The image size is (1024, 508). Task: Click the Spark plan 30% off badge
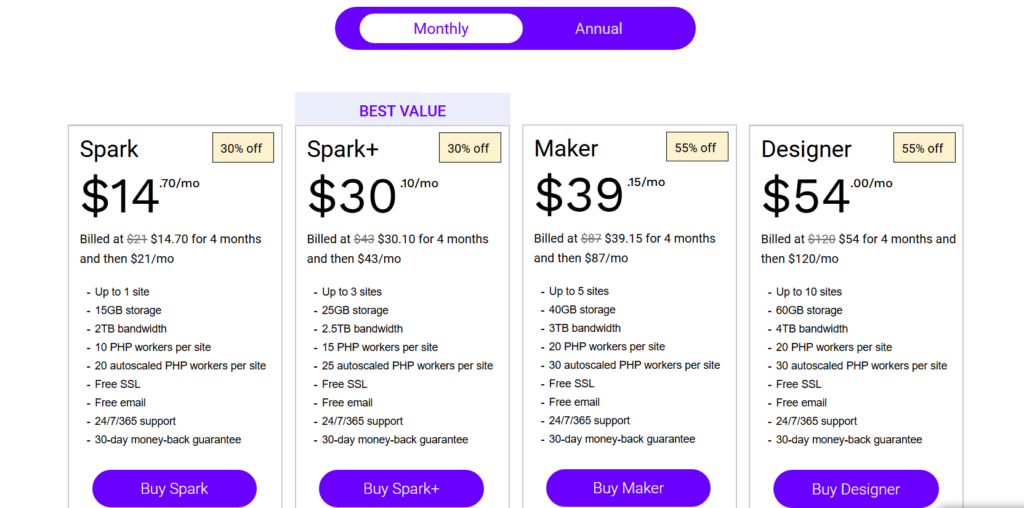[x=241, y=148]
